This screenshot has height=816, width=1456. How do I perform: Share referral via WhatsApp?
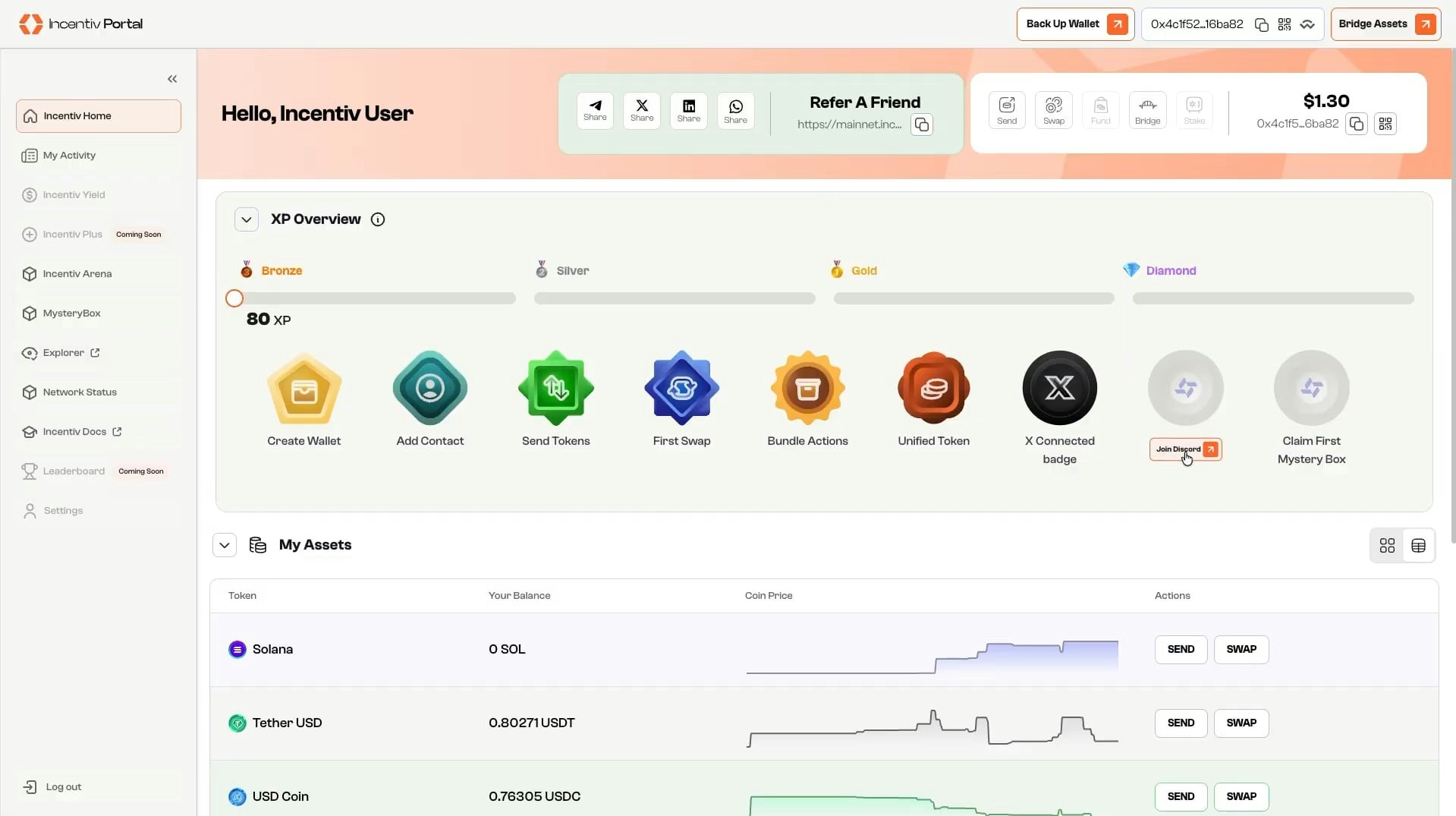[x=736, y=111]
